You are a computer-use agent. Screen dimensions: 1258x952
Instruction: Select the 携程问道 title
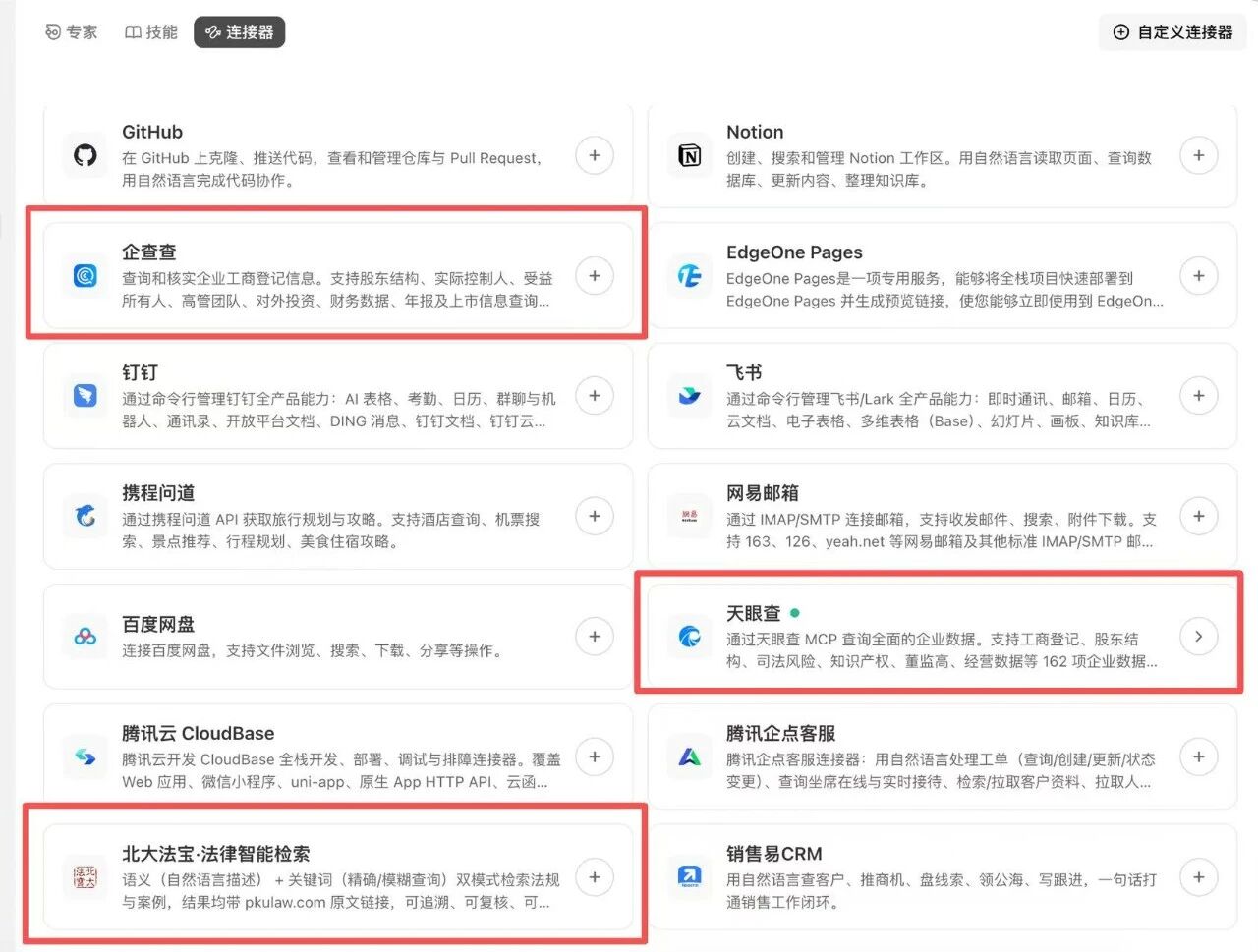pos(158,493)
